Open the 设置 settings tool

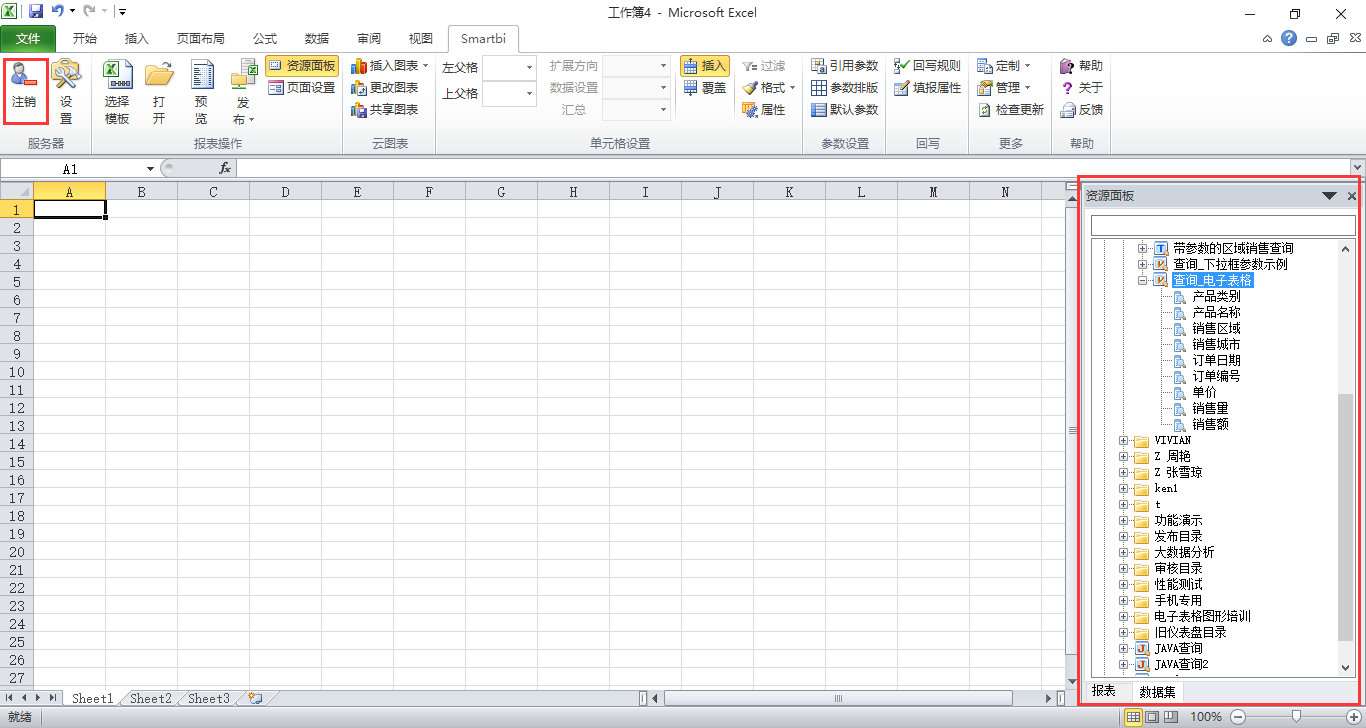click(x=66, y=90)
